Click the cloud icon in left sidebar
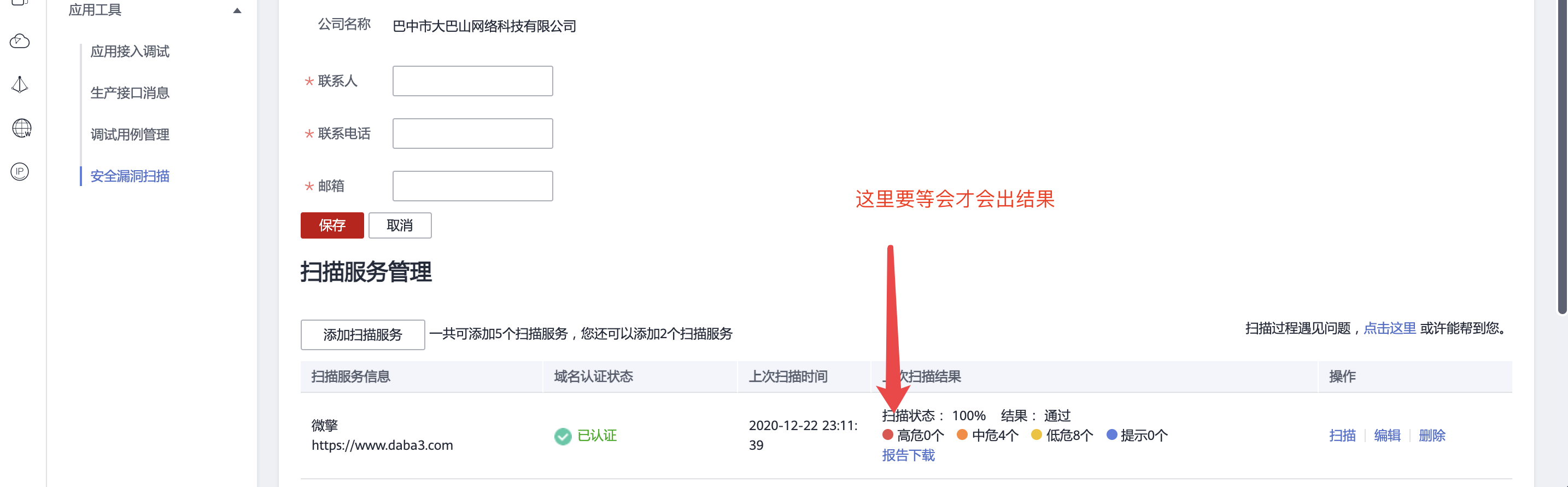 click(20, 41)
